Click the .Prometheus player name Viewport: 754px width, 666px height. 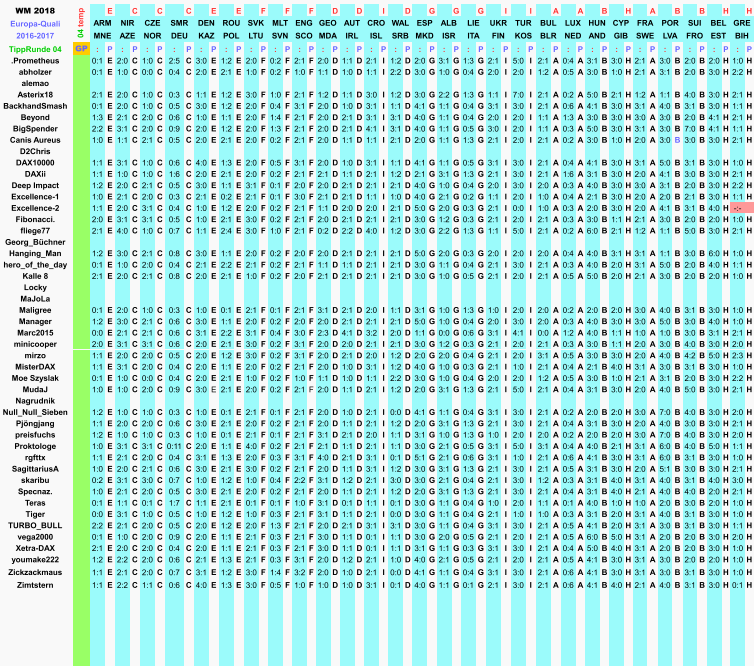(x=36, y=60)
